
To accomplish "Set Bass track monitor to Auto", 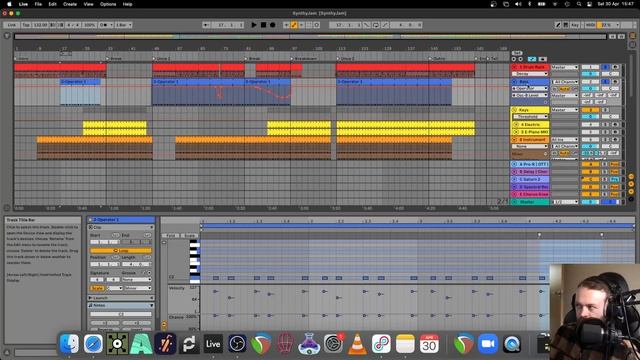I will pyautogui.click(x=564, y=89).
